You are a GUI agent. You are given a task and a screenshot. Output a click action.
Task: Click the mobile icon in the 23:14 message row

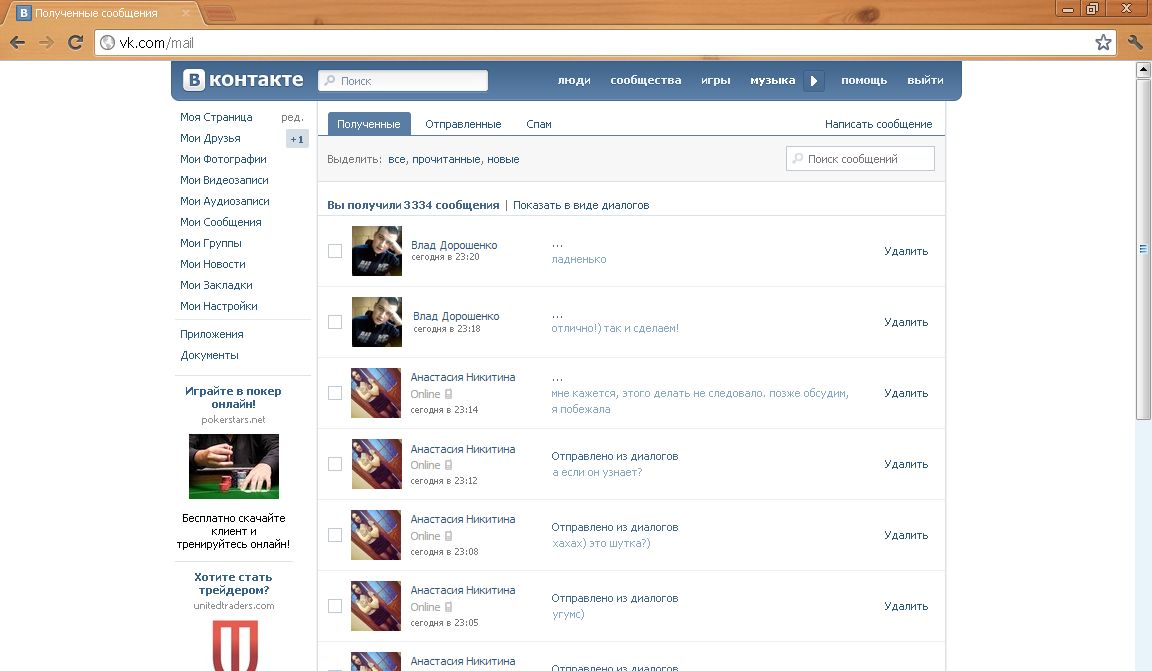(x=448, y=394)
